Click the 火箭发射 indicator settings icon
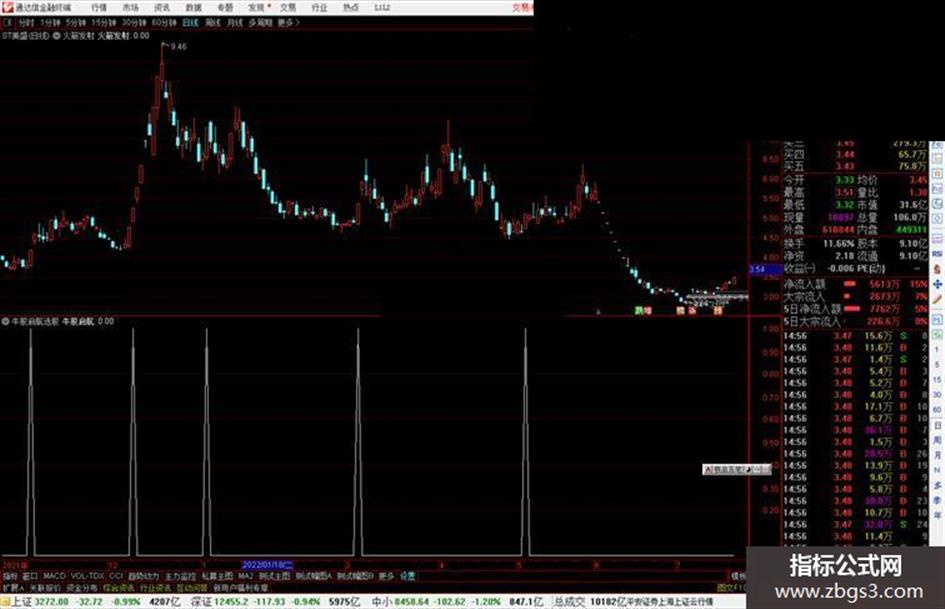The height and width of the screenshot is (609, 945). (x=57, y=36)
